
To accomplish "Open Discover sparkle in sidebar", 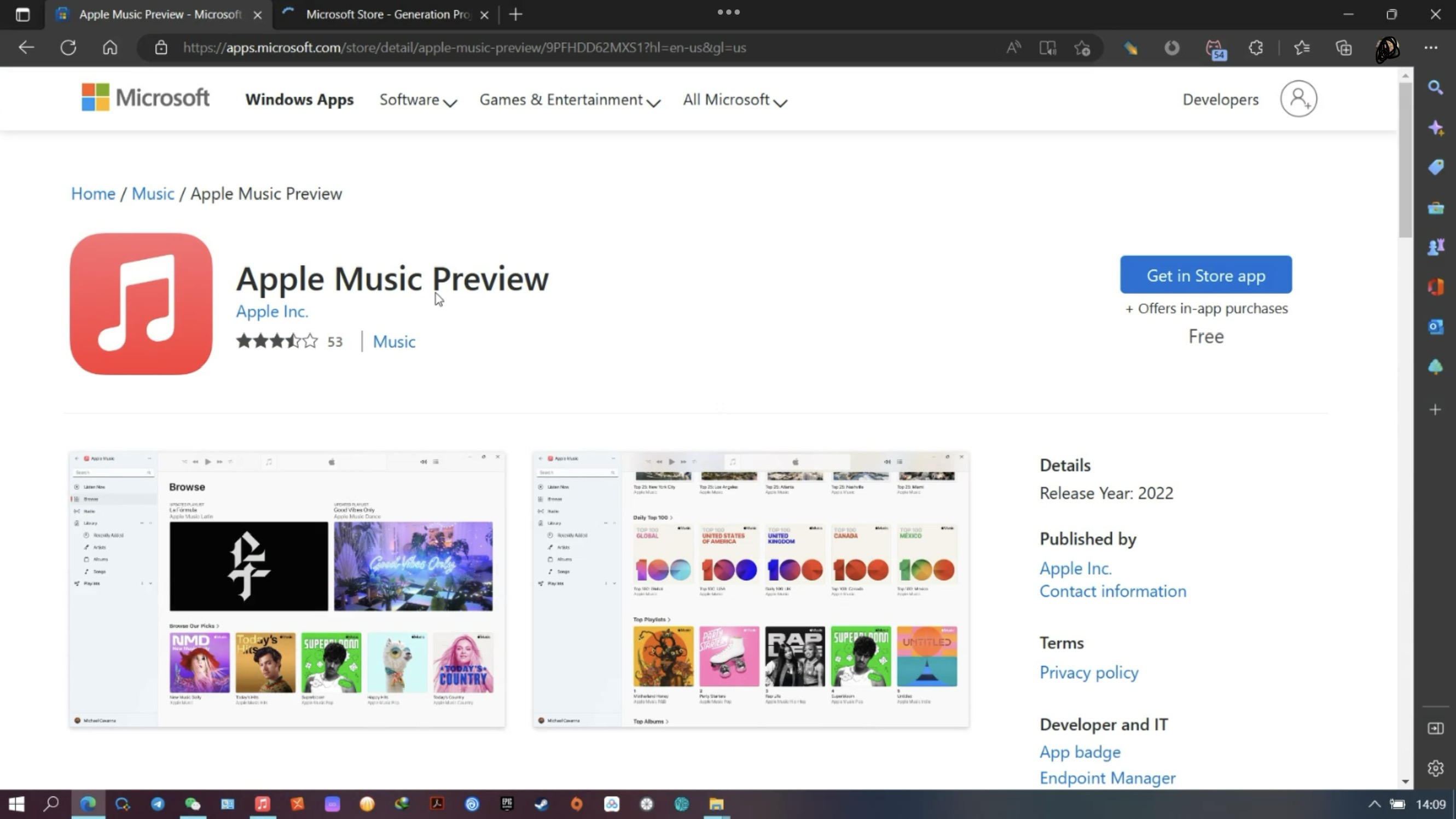I will tap(1436, 127).
